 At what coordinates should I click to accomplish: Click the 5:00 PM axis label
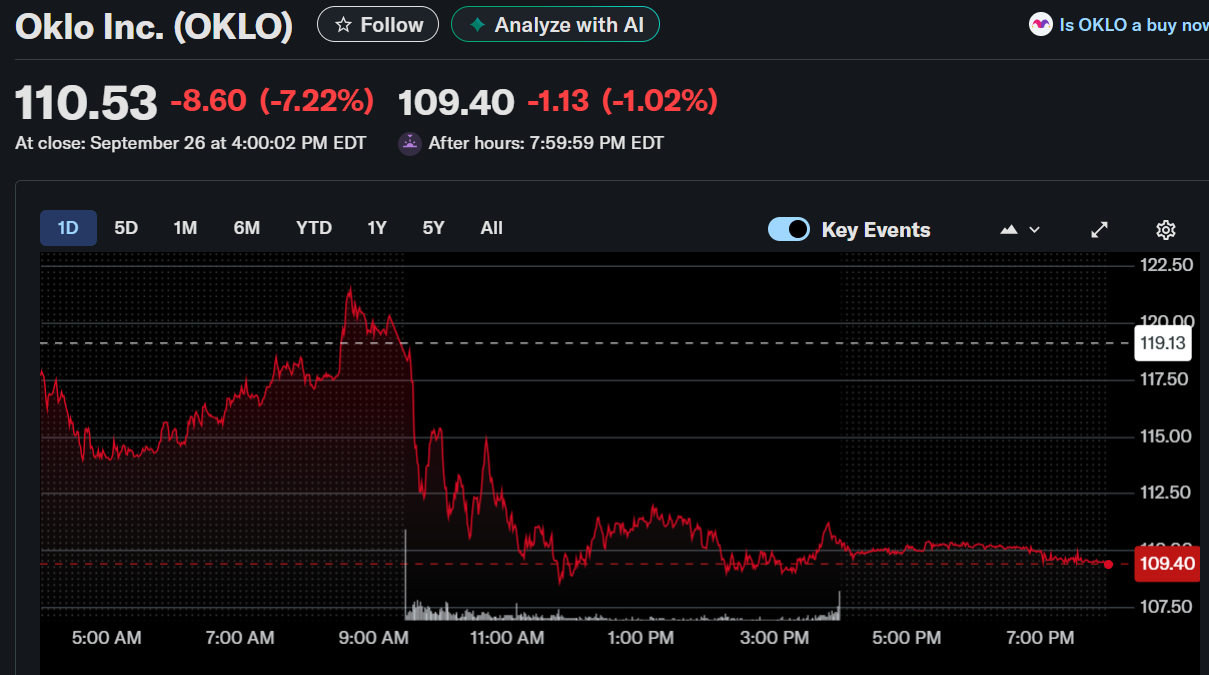tap(906, 638)
